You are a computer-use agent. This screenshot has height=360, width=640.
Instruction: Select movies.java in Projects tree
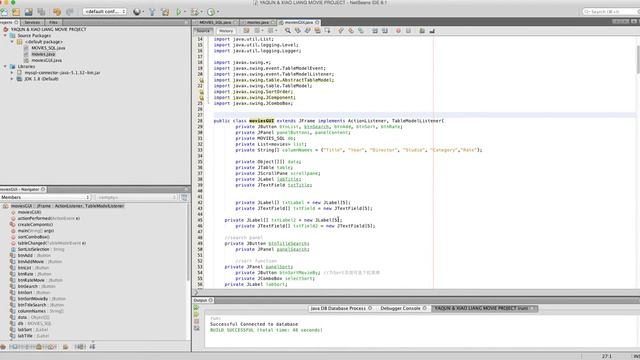[43, 54]
